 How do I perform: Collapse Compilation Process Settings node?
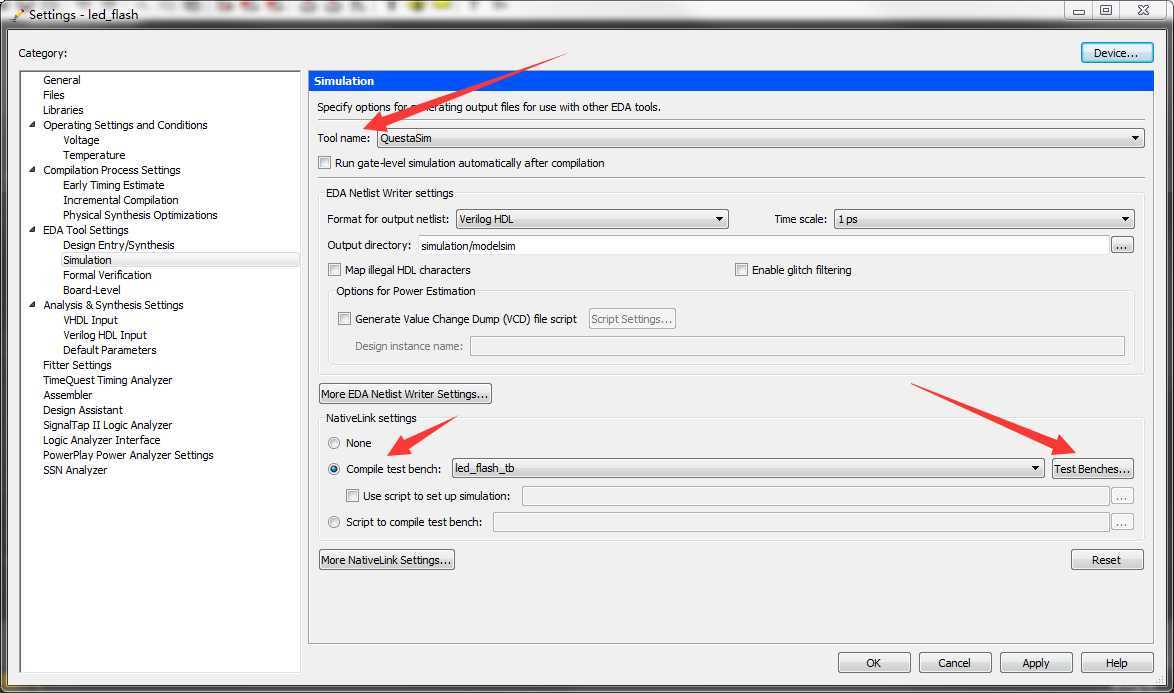point(32,170)
